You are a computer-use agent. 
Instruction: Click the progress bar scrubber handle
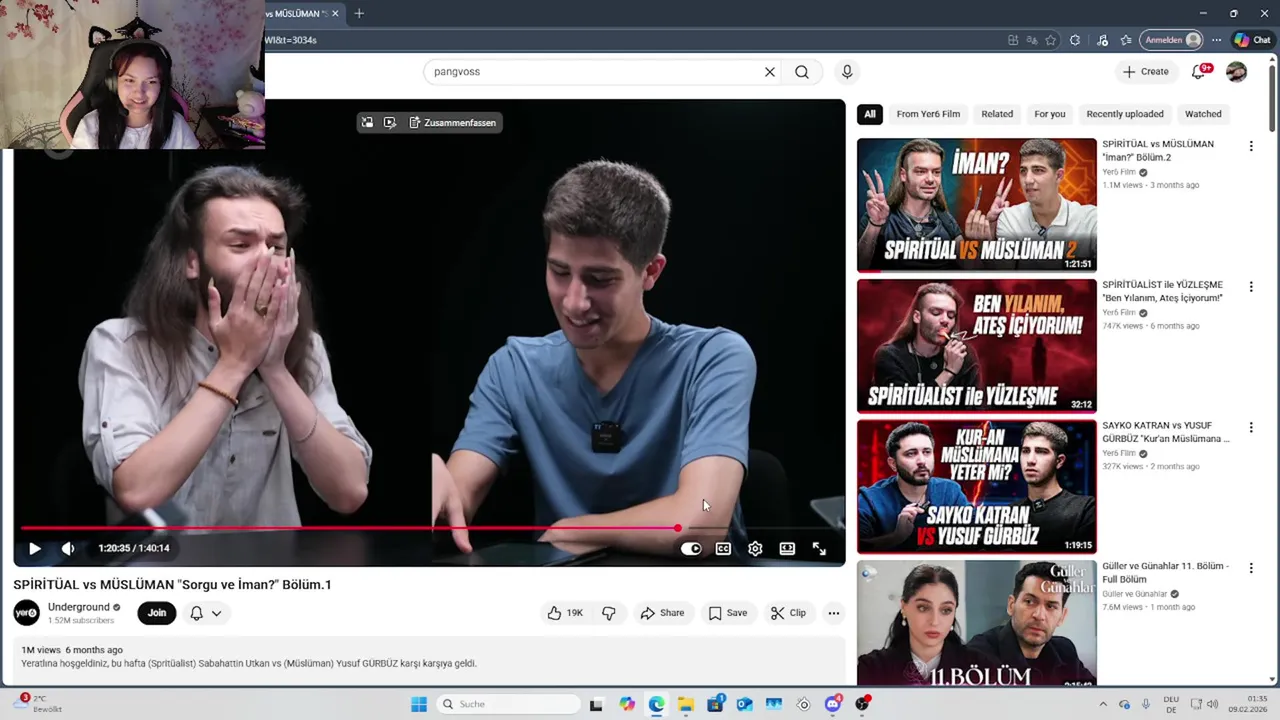coord(678,528)
